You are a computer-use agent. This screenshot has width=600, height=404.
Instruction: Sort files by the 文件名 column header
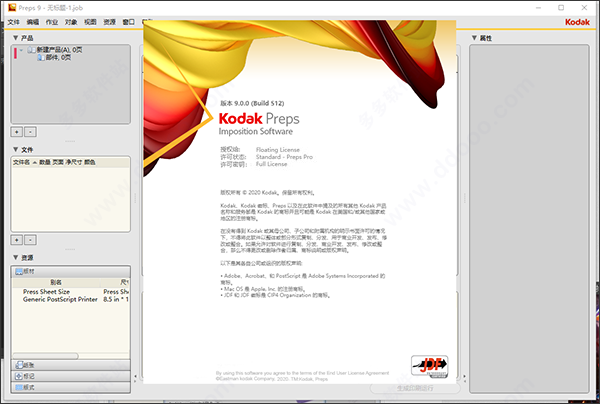(21, 163)
